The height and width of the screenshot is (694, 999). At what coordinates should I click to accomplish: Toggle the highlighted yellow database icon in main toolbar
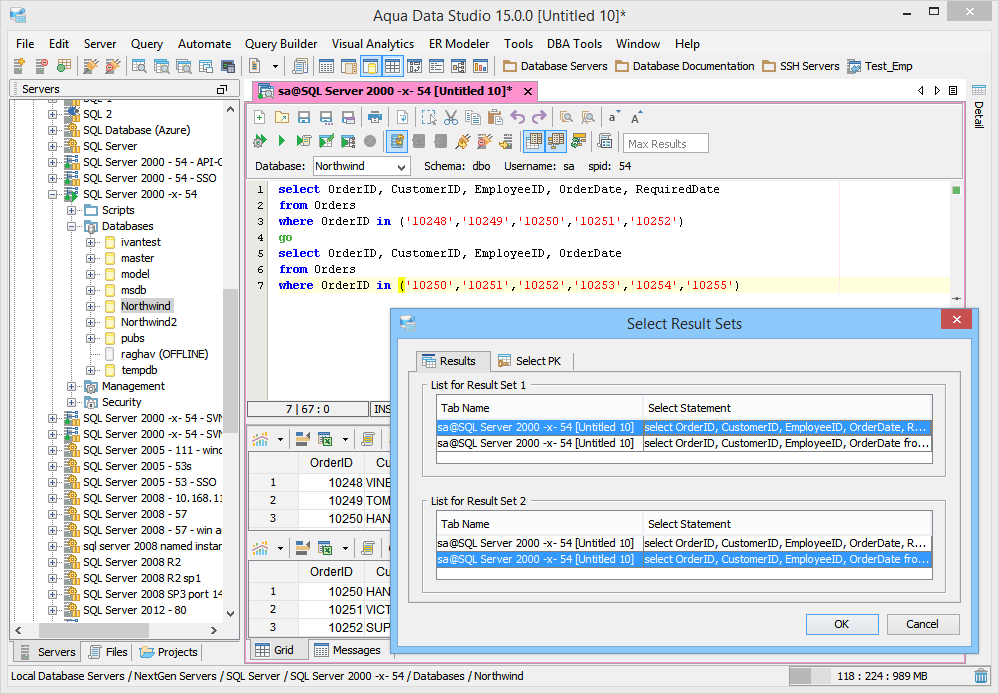[369, 66]
